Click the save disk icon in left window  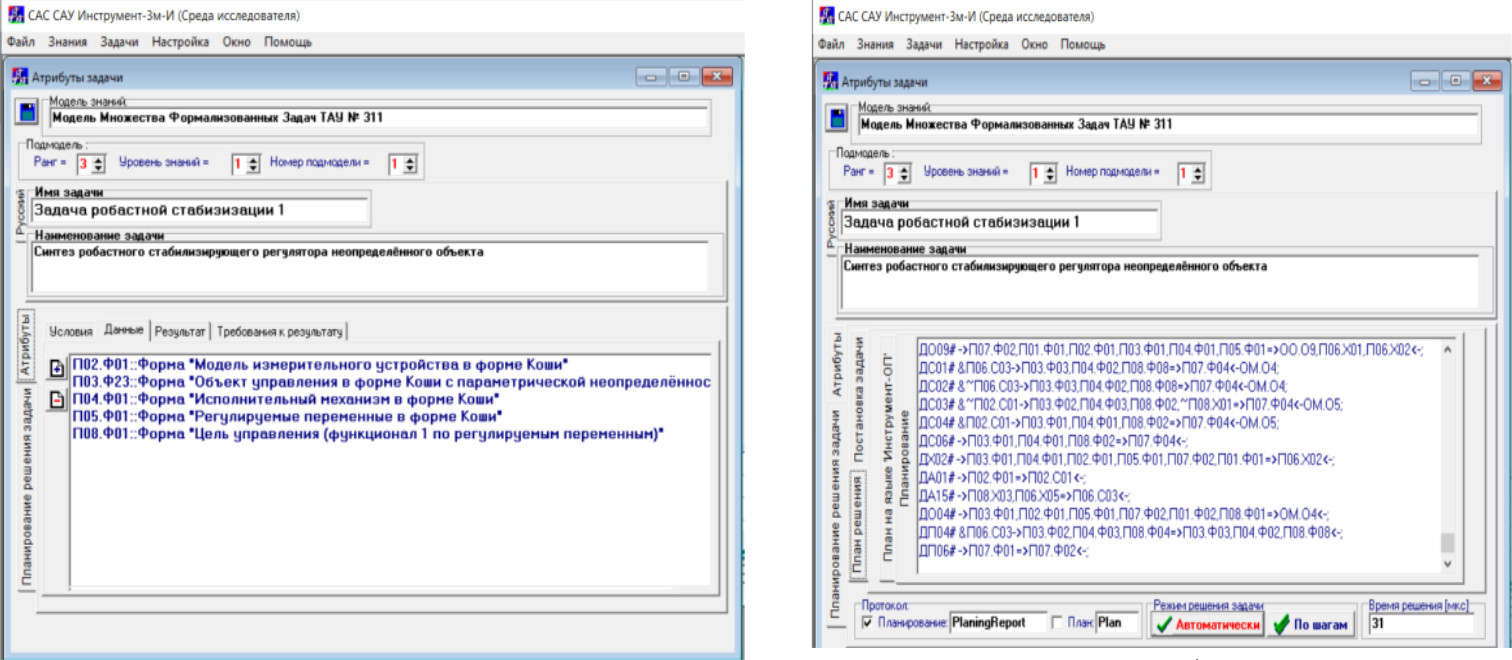pyautogui.click(x=26, y=111)
